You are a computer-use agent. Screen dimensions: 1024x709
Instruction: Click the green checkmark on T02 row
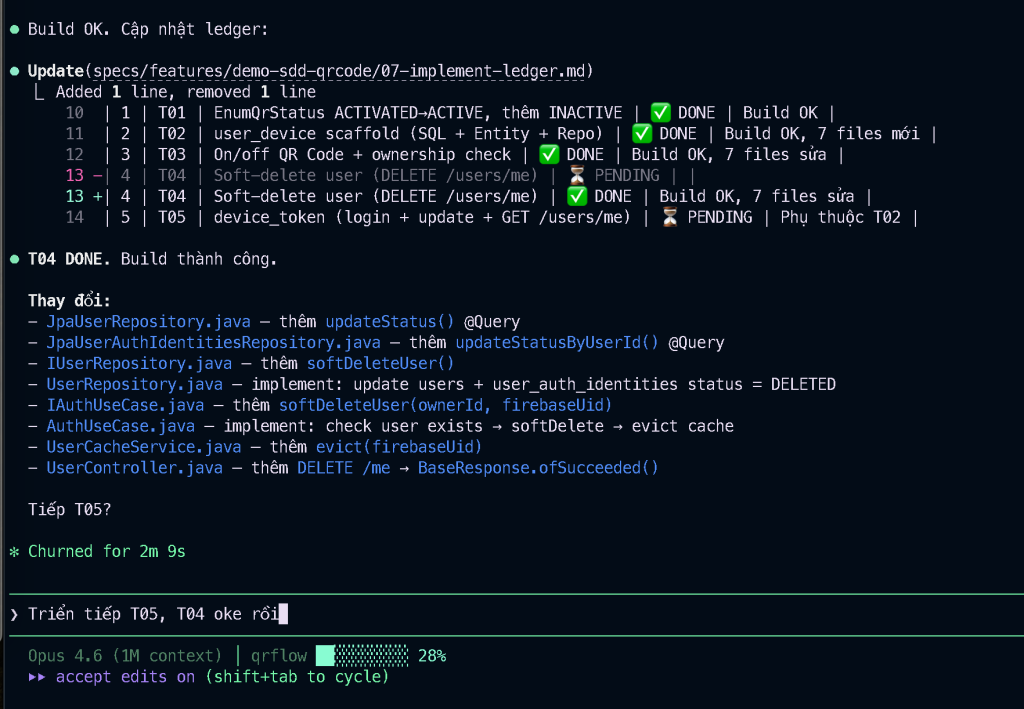[x=641, y=134]
